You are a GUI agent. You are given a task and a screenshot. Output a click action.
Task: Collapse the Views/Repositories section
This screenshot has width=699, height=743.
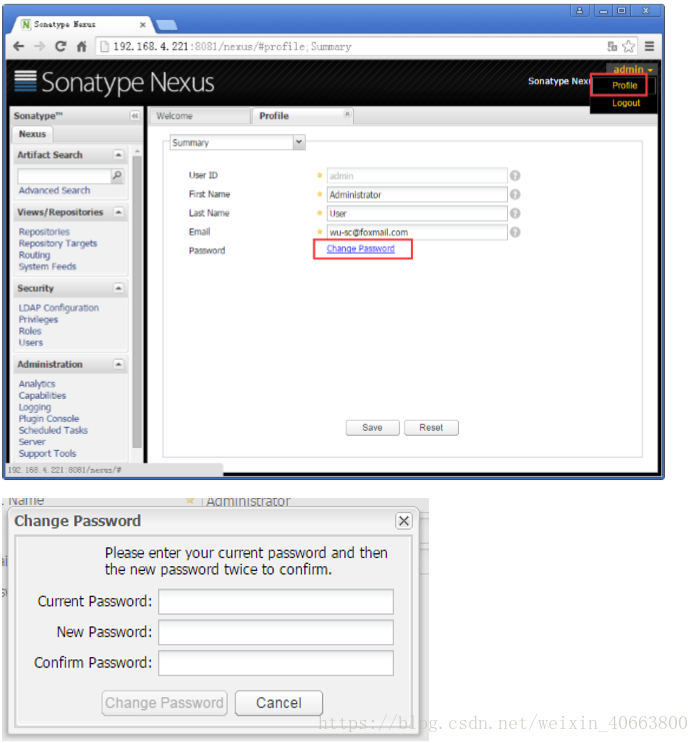click(118, 212)
